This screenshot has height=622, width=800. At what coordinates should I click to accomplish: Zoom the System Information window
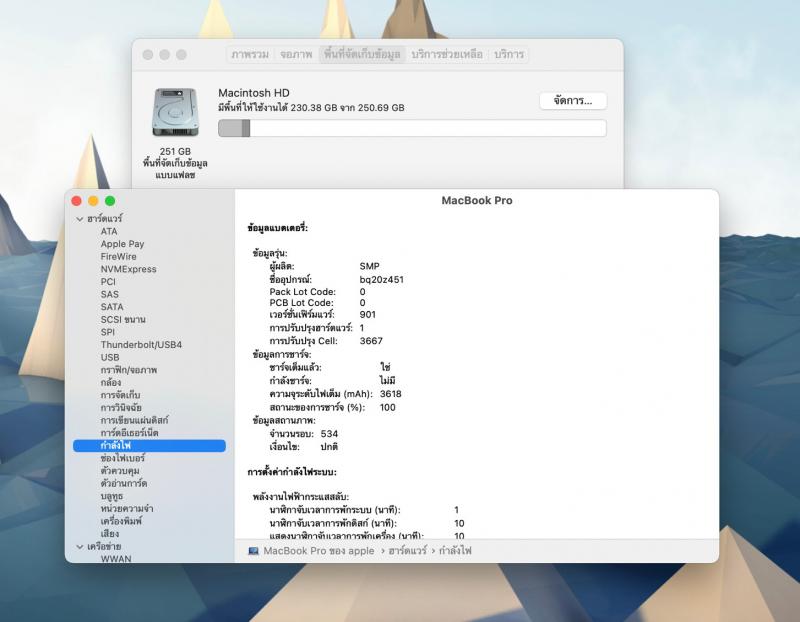pos(110,201)
